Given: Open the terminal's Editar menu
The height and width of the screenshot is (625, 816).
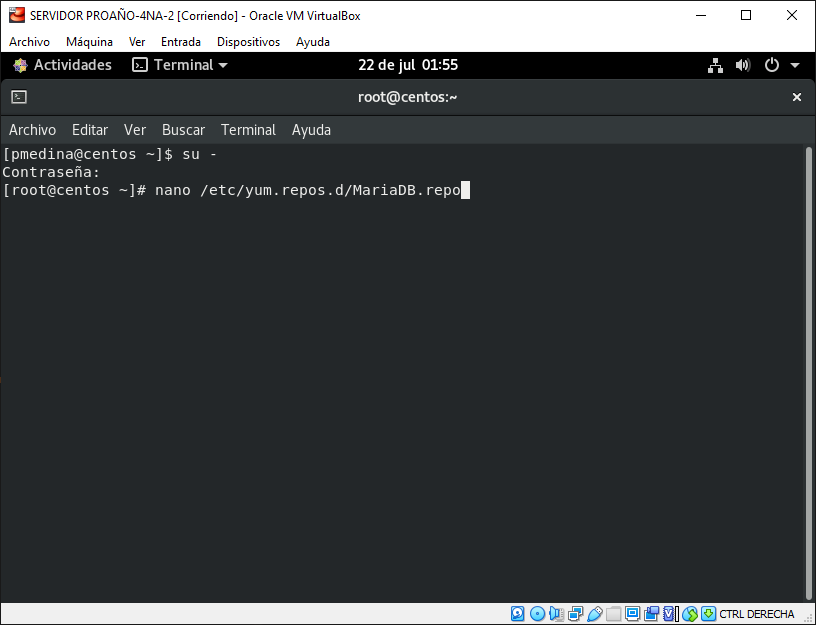Looking at the screenshot, I should coord(90,130).
